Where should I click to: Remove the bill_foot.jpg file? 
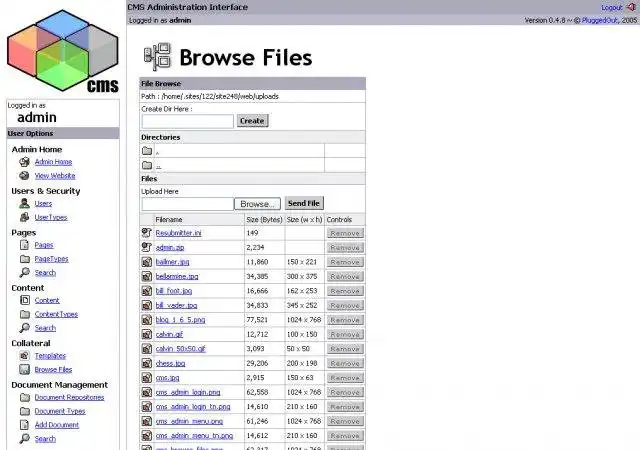tap(345, 291)
